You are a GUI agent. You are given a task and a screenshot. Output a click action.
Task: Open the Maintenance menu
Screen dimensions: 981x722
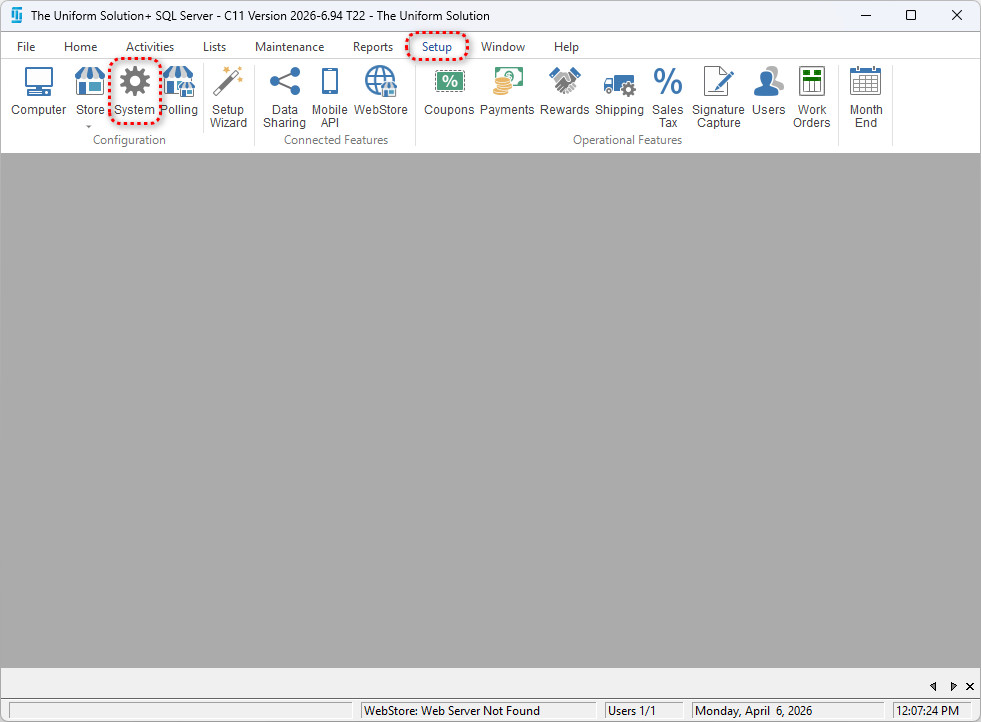289,47
